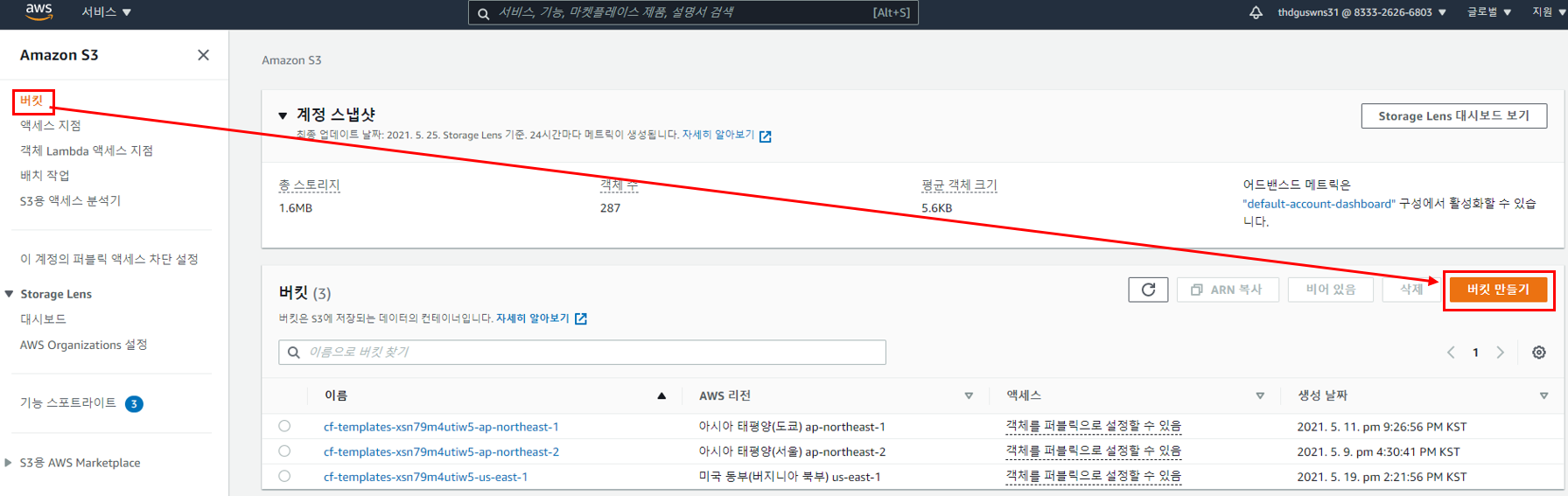Open cf-templates-xsn79m4utiw5-ap-northeast-1 bucket link

click(x=441, y=427)
